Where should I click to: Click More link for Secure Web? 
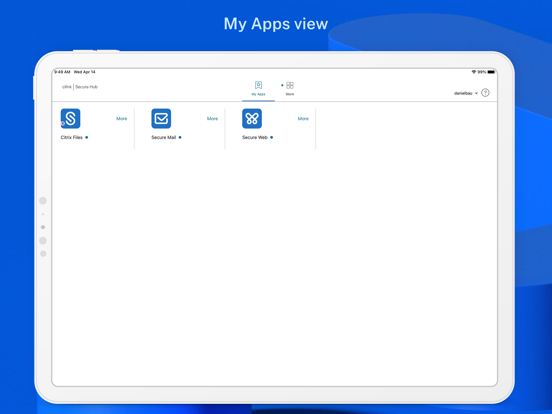tap(303, 119)
